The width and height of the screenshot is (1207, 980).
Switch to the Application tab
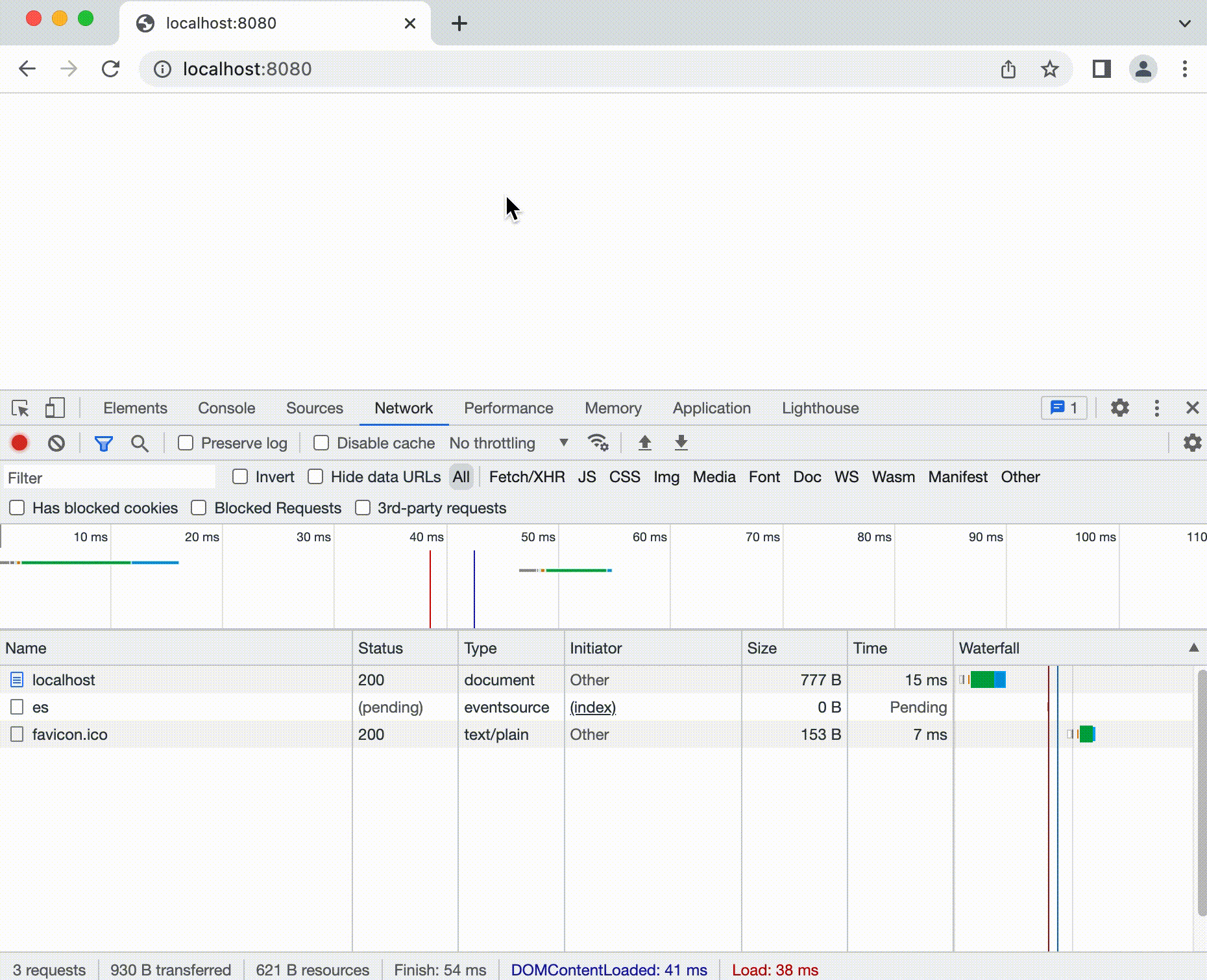712,408
